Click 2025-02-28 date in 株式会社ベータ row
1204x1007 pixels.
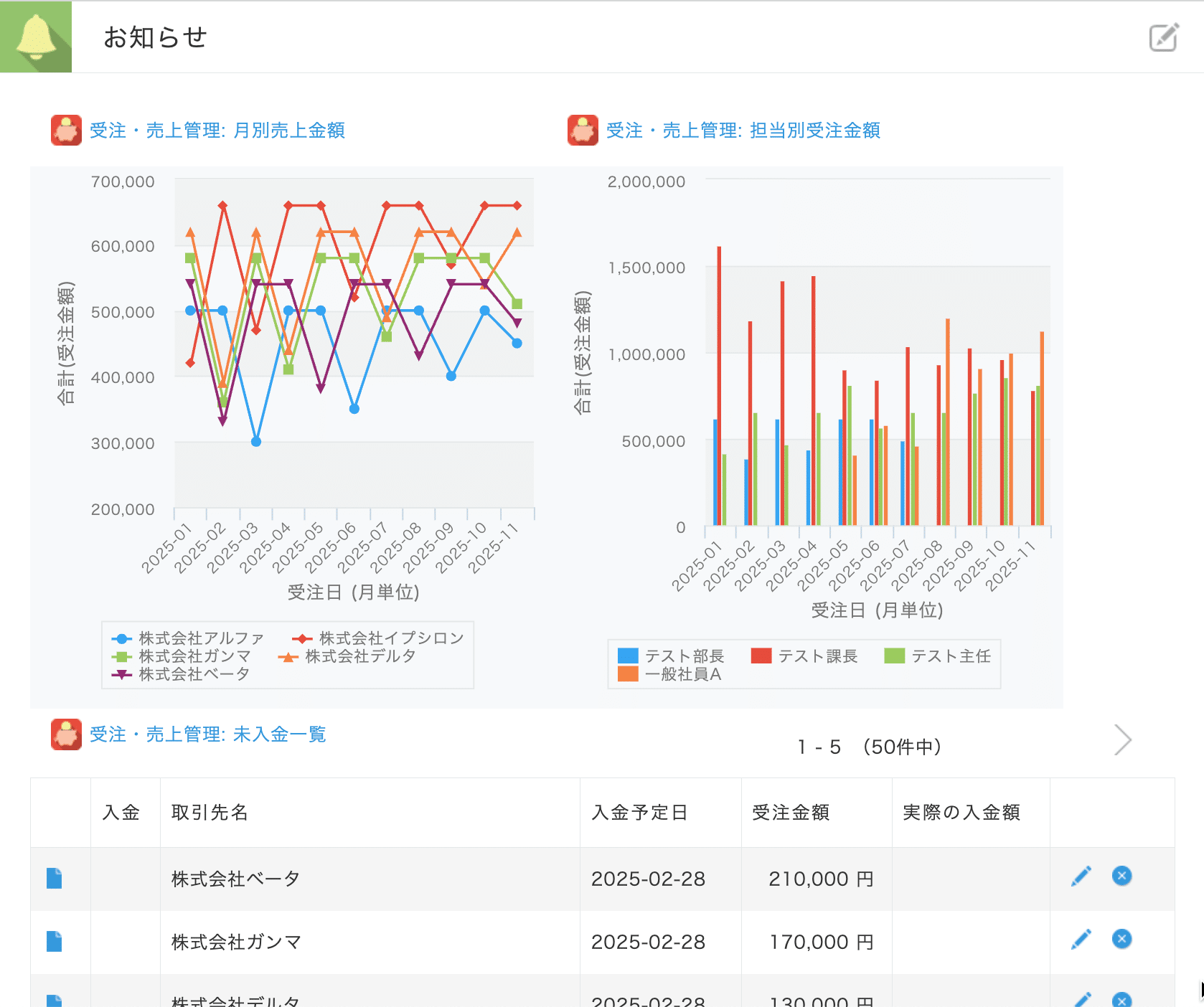point(648,879)
